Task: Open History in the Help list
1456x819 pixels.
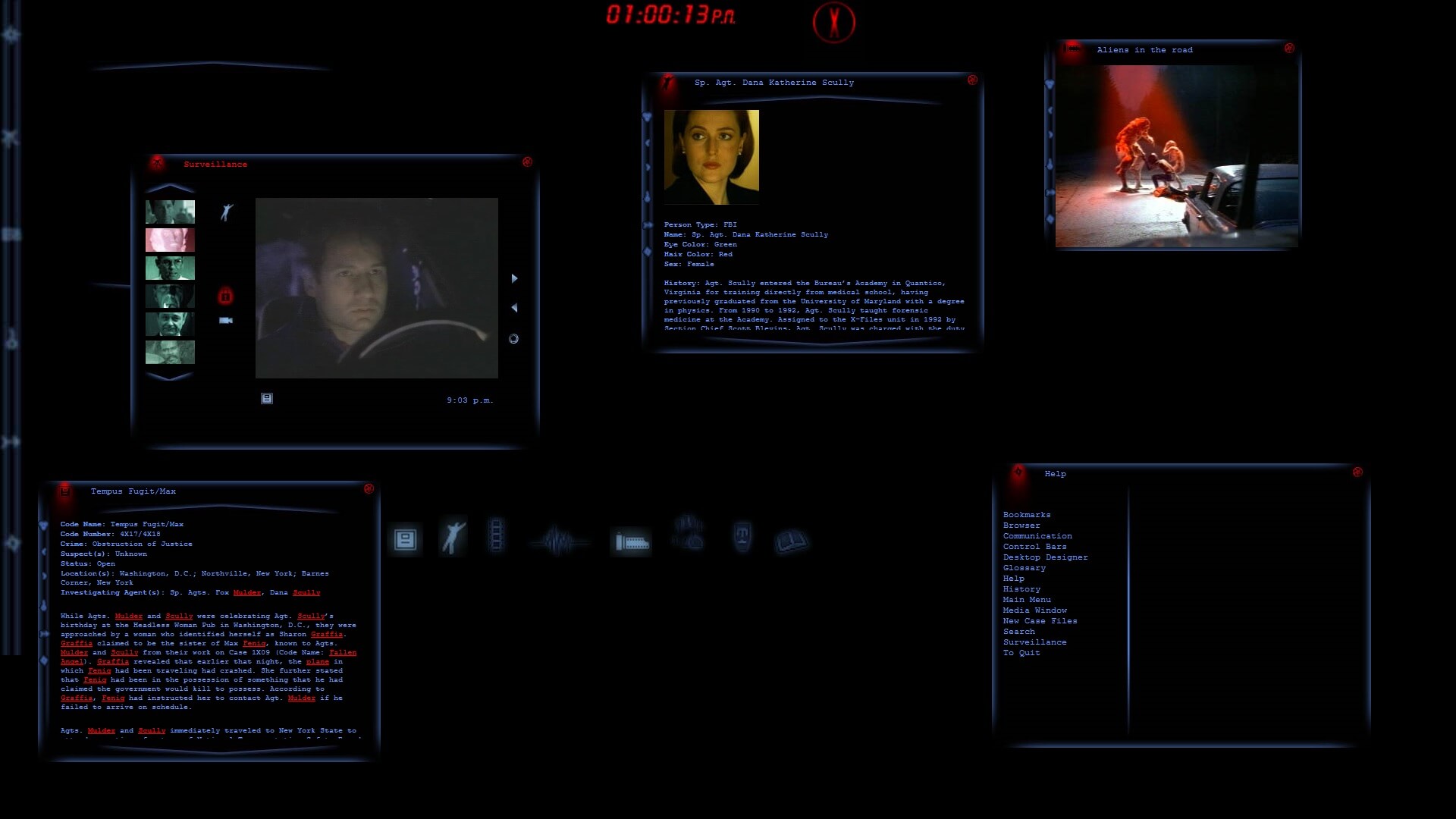Action: (1021, 589)
